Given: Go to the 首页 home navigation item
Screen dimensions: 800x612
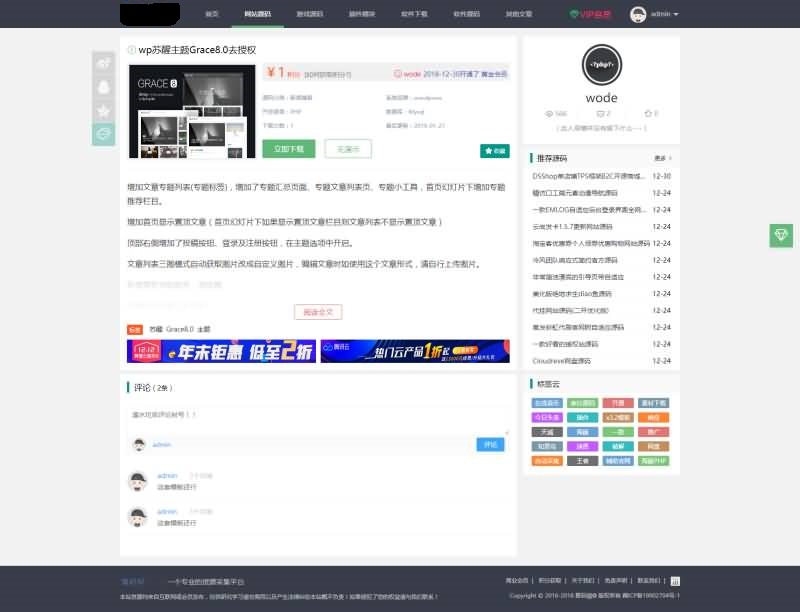Looking at the screenshot, I should (x=212, y=14).
